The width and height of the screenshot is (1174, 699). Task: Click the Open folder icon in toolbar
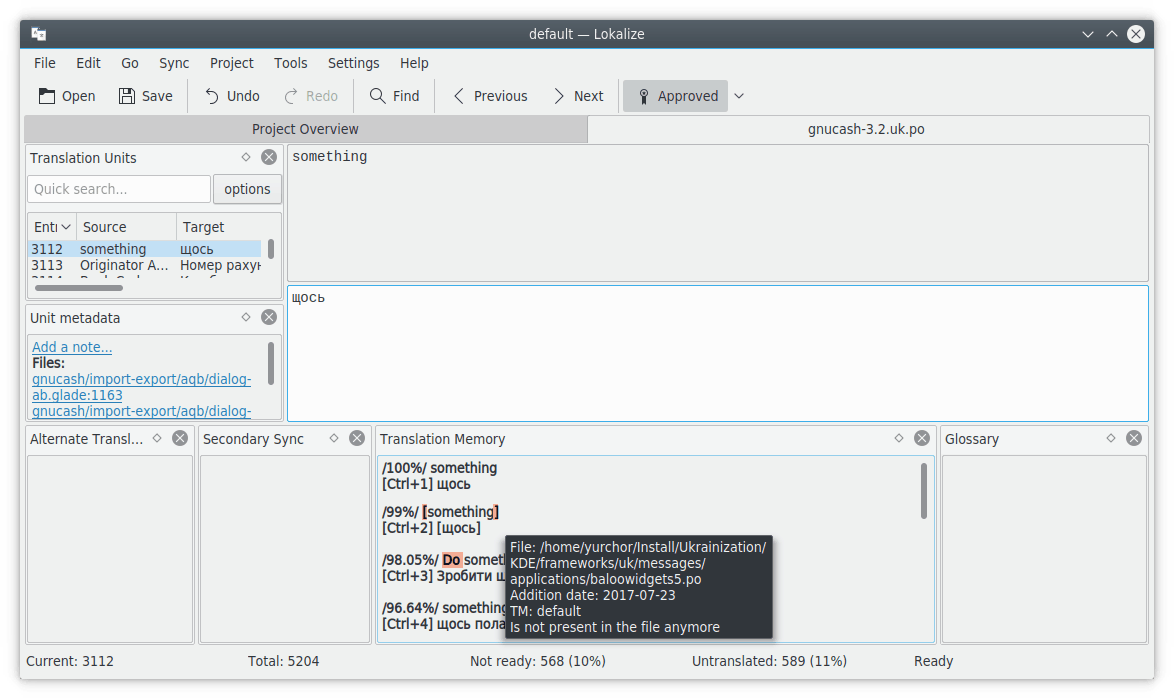[47, 96]
